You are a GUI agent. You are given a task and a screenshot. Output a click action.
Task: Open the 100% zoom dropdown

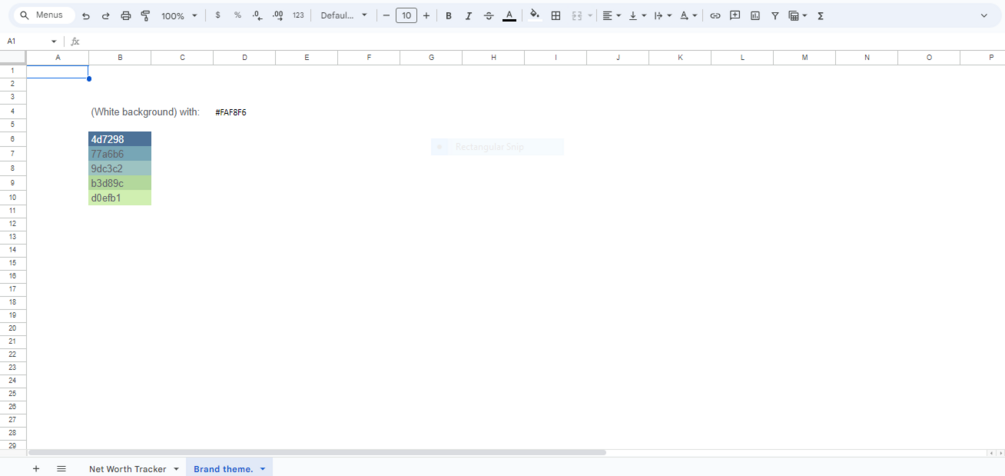tap(179, 16)
